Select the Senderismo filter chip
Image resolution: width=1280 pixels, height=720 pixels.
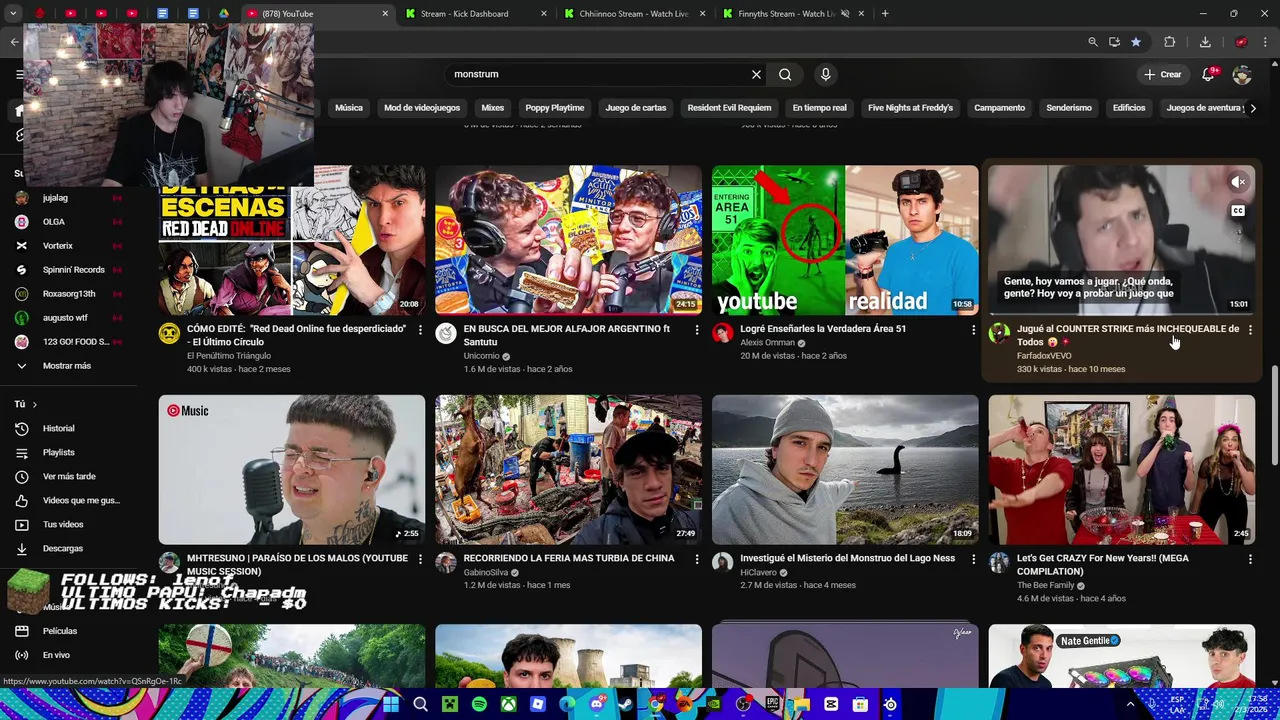[1069, 108]
